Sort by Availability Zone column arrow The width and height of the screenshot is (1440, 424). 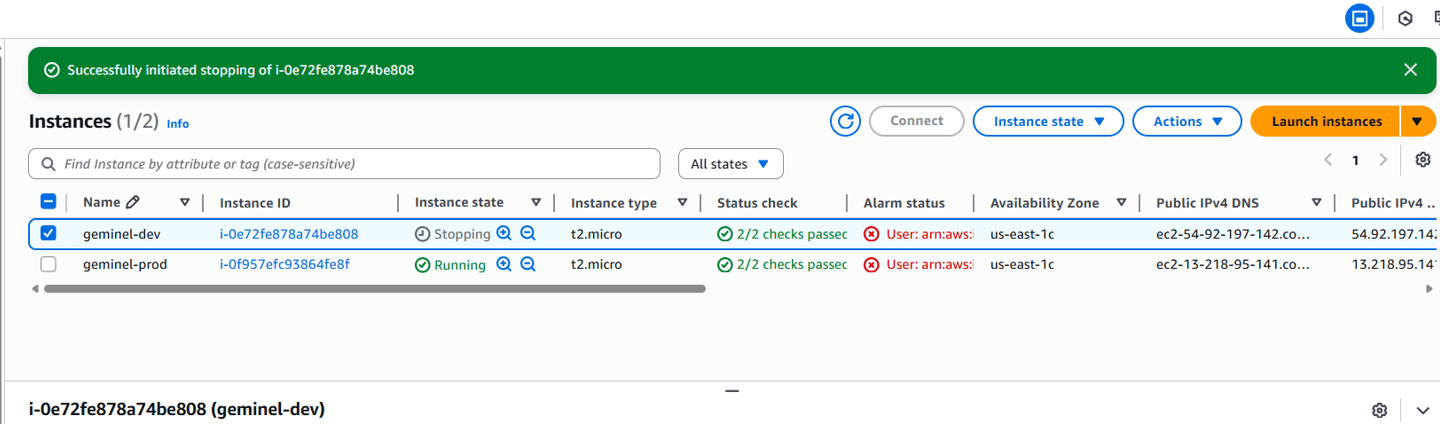pos(1121,202)
